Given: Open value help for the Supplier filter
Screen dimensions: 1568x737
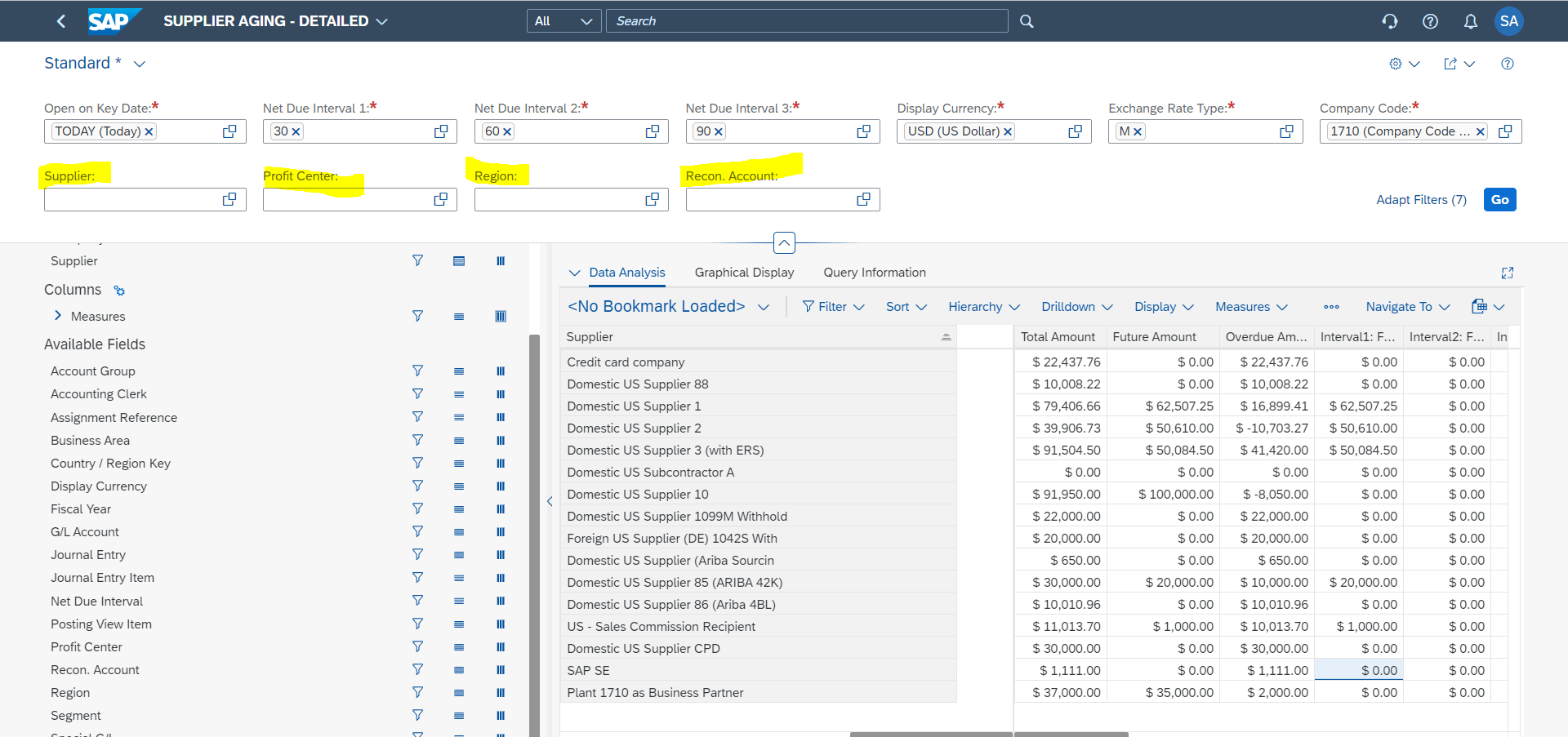Looking at the screenshot, I should (229, 199).
